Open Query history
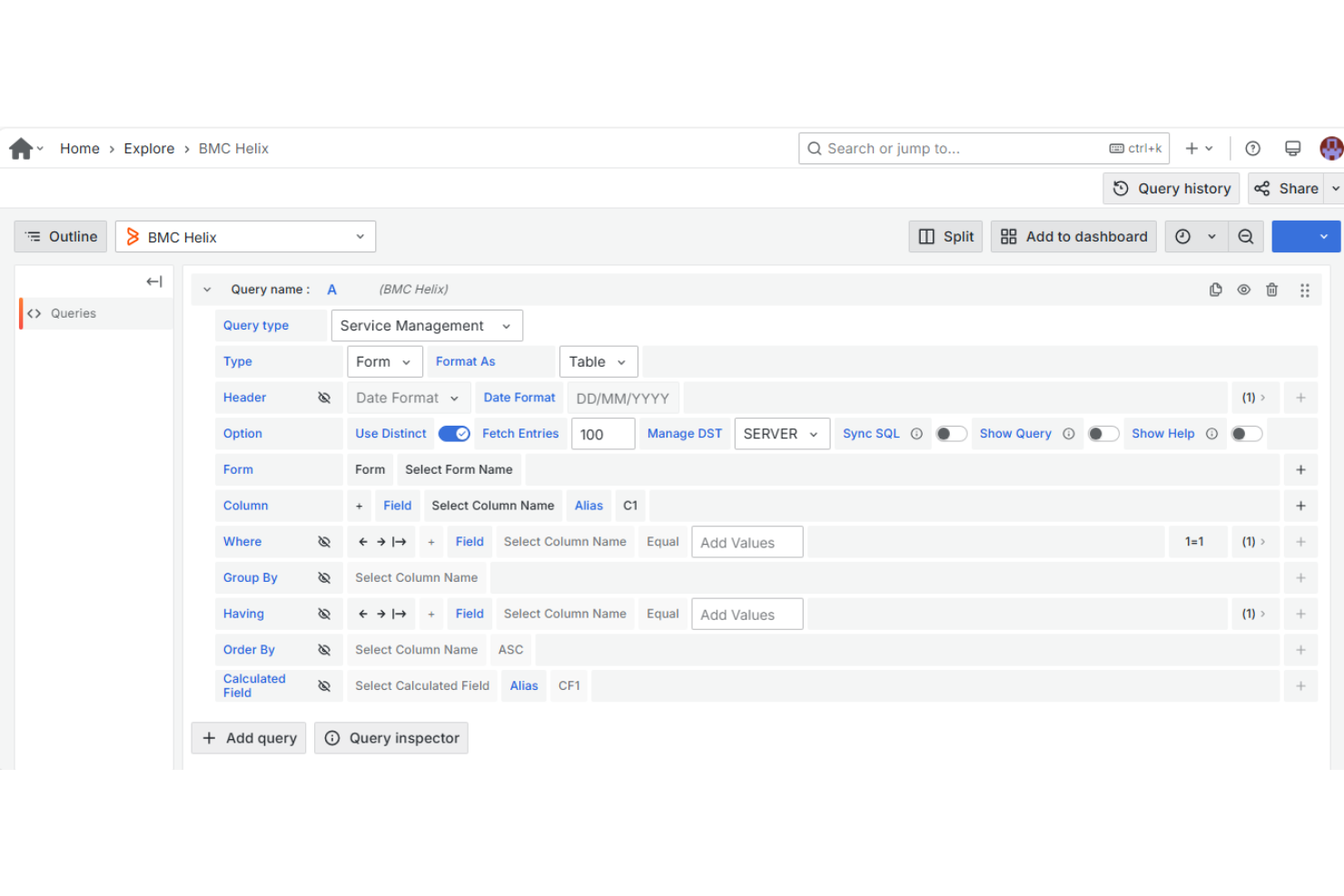The image size is (1344, 896). [1171, 188]
